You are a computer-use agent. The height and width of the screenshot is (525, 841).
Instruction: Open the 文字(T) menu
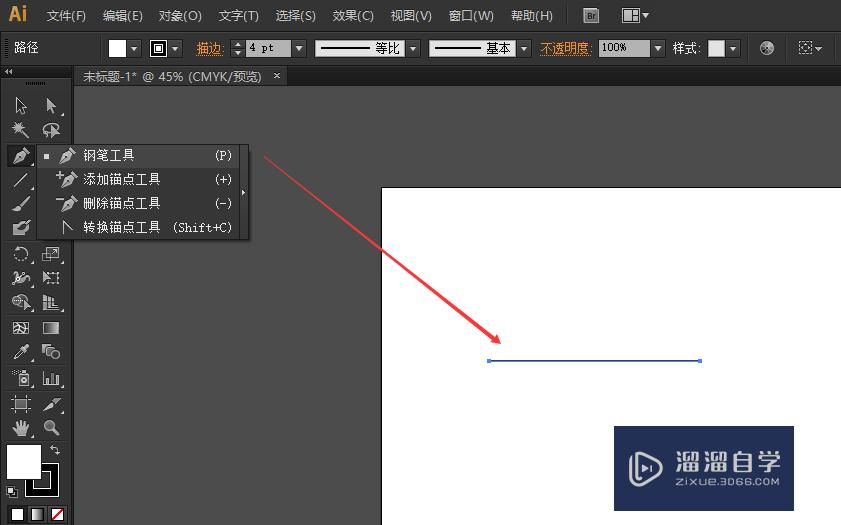pyautogui.click(x=239, y=16)
